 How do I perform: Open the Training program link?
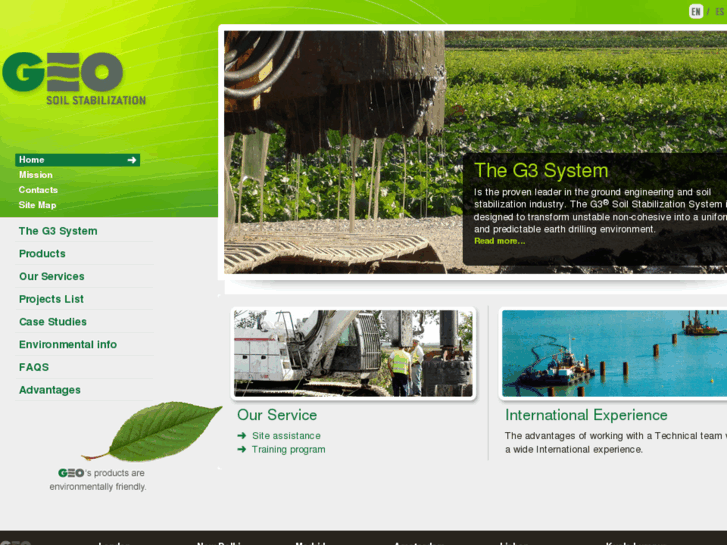tap(288, 450)
